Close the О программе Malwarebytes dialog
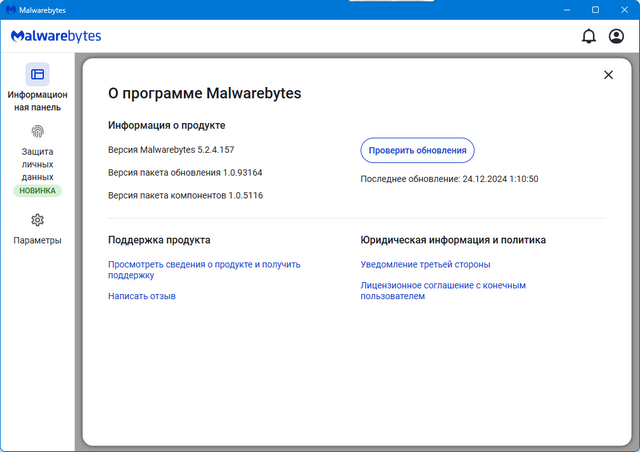The width and height of the screenshot is (640, 452). (607, 74)
